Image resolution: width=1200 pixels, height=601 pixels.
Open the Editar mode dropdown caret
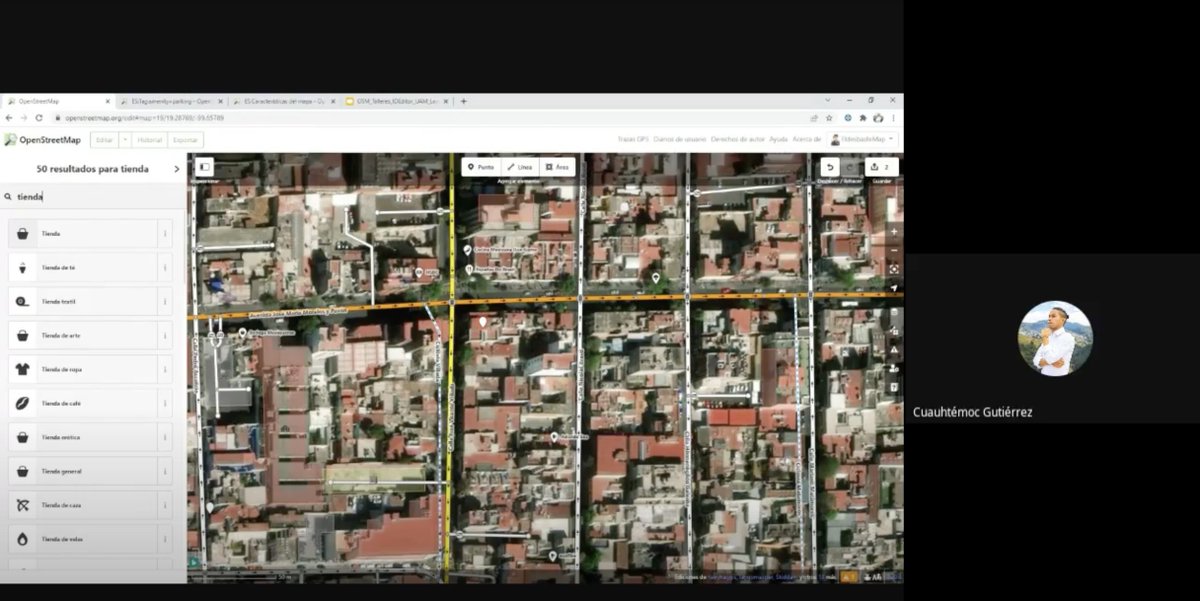click(124, 140)
